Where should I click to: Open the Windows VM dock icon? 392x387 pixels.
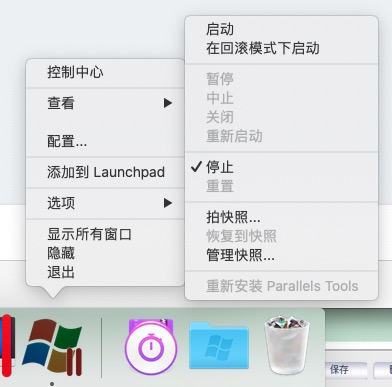[x=52, y=347]
